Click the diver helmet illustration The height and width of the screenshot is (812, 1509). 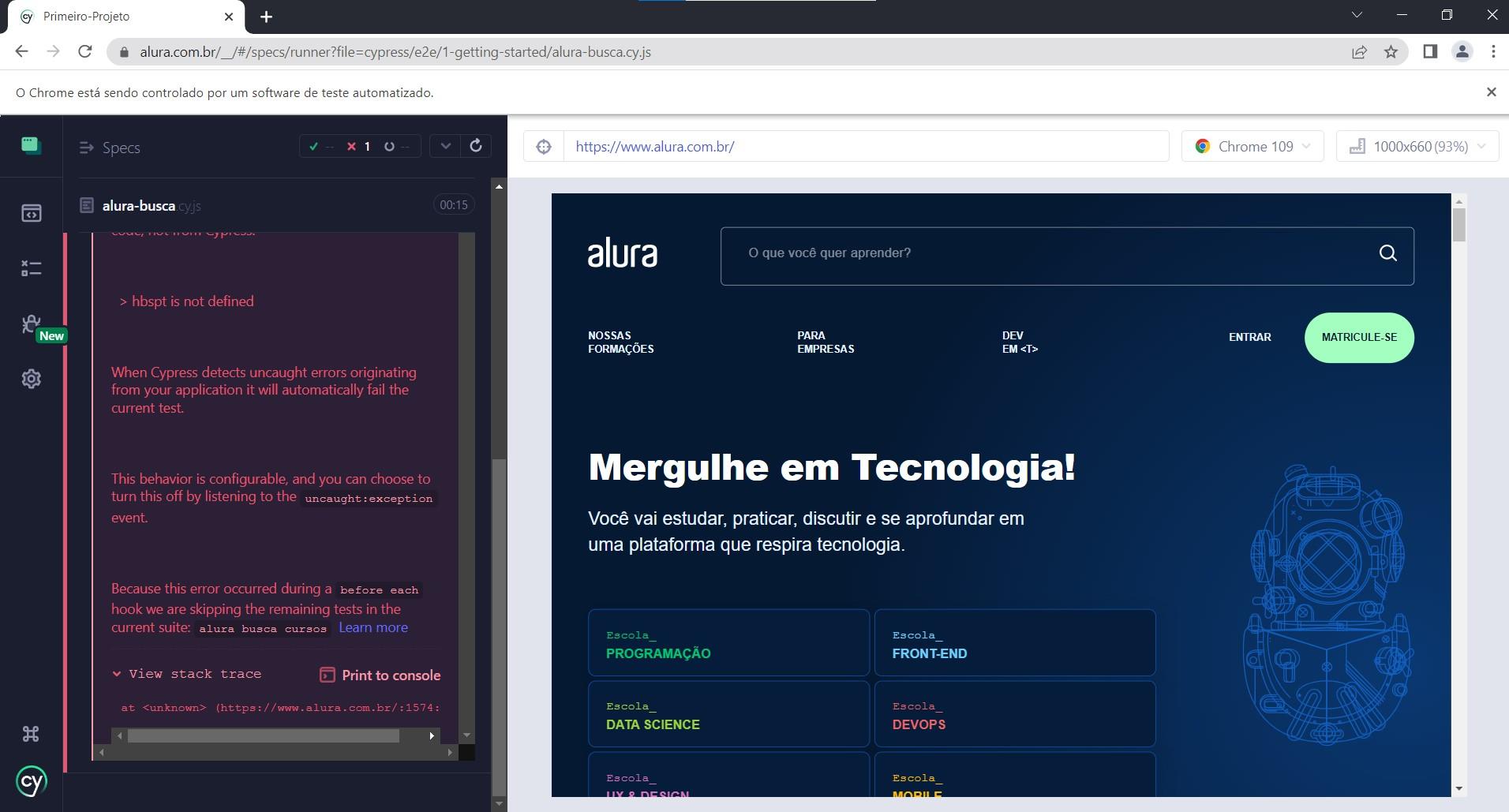(1328, 604)
